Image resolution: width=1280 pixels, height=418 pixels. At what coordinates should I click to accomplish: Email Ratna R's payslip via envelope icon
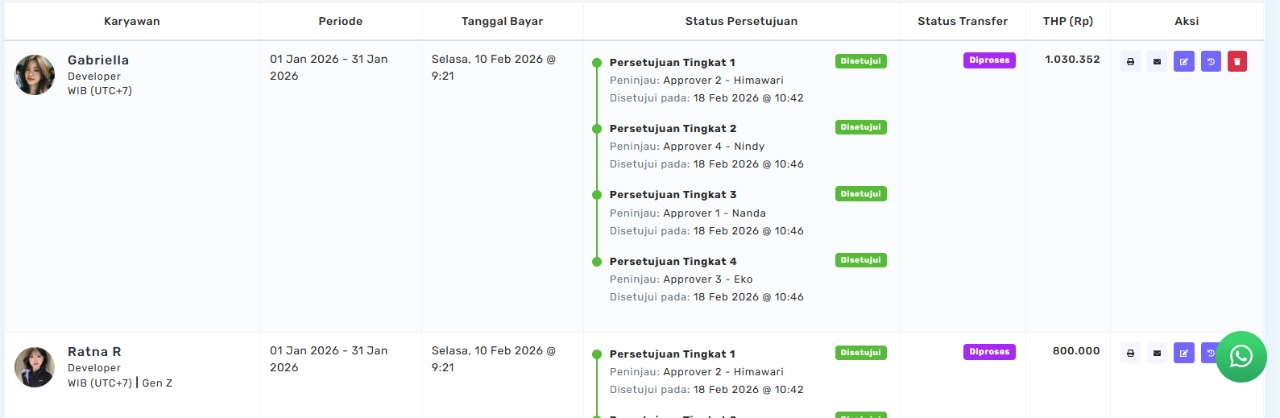[x=1157, y=353]
